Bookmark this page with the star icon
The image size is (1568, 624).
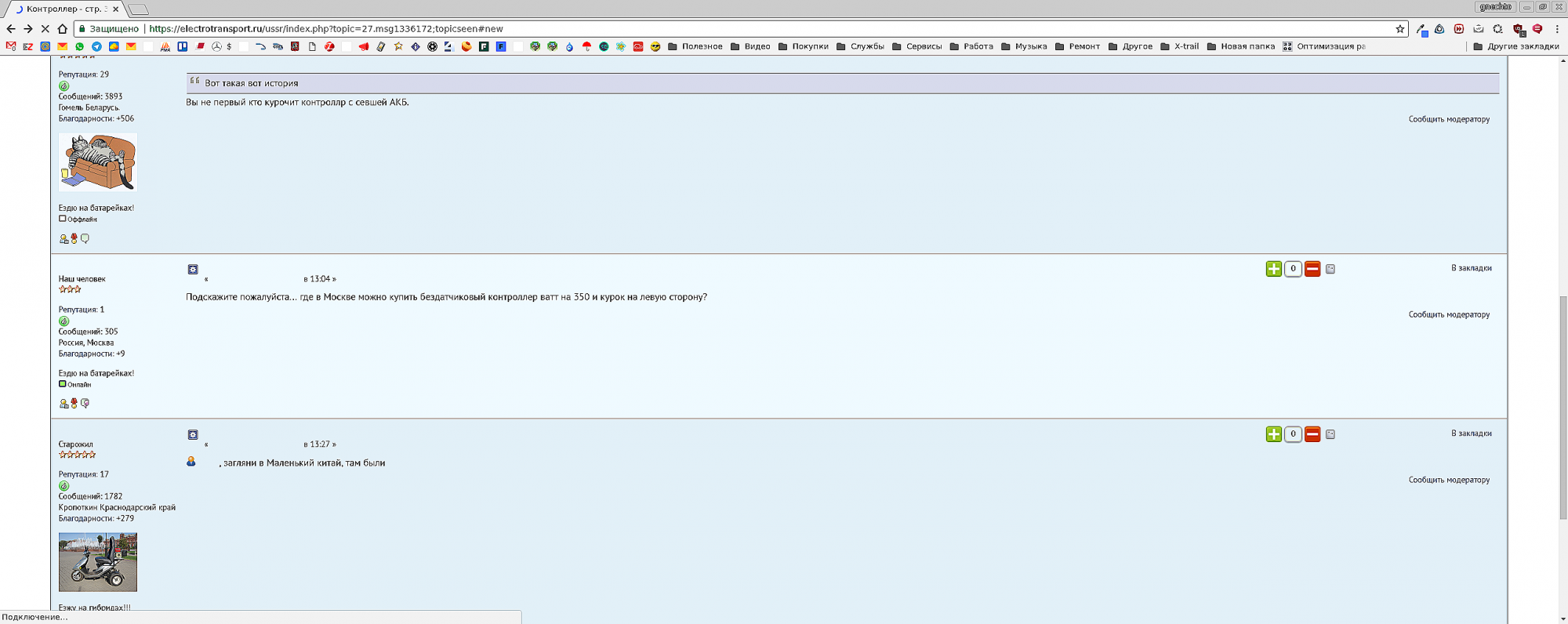click(1399, 29)
